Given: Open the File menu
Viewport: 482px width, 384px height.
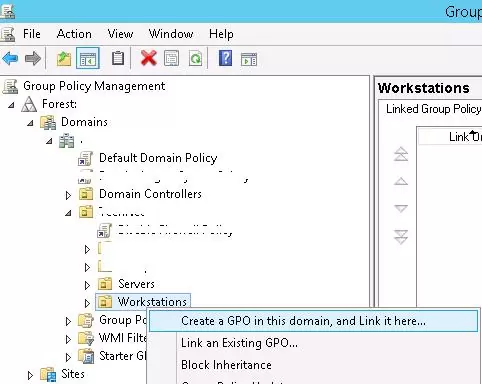Looking at the screenshot, I should (32, 34).
